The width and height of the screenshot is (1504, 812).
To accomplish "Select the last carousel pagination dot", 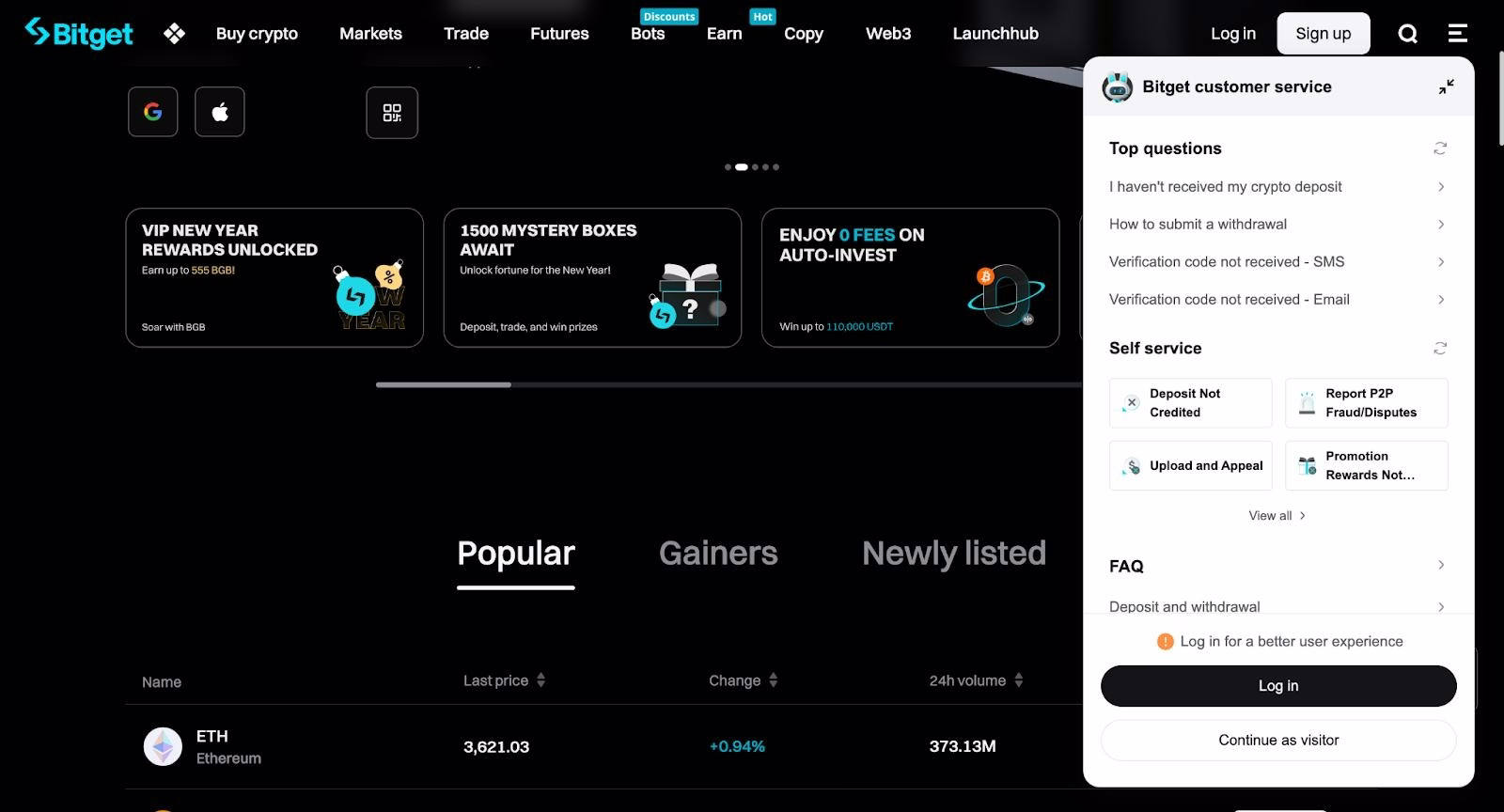I will tap(775, 167).
